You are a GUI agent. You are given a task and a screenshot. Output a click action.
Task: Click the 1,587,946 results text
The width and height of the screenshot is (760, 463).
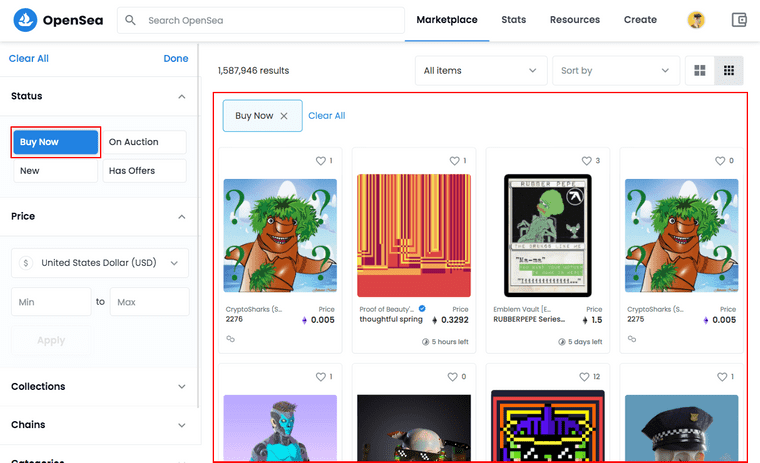(253, 71)
